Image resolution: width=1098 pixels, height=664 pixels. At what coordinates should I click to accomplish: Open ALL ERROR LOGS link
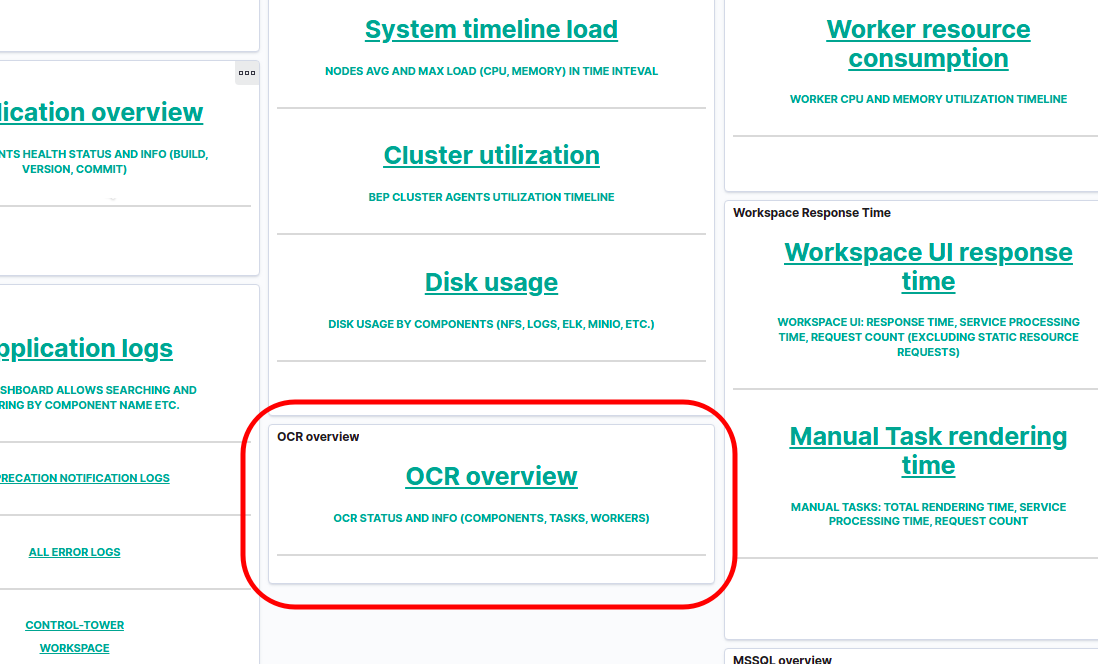[74, 552]
